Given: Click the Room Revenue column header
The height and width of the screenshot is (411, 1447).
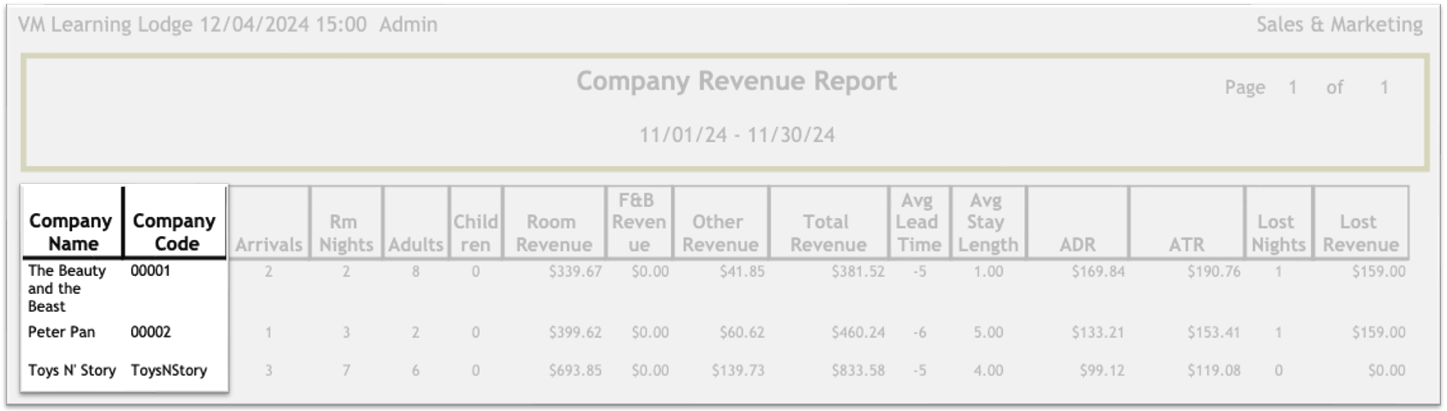Looking at the screenshot, I should (x=551, y=233).
